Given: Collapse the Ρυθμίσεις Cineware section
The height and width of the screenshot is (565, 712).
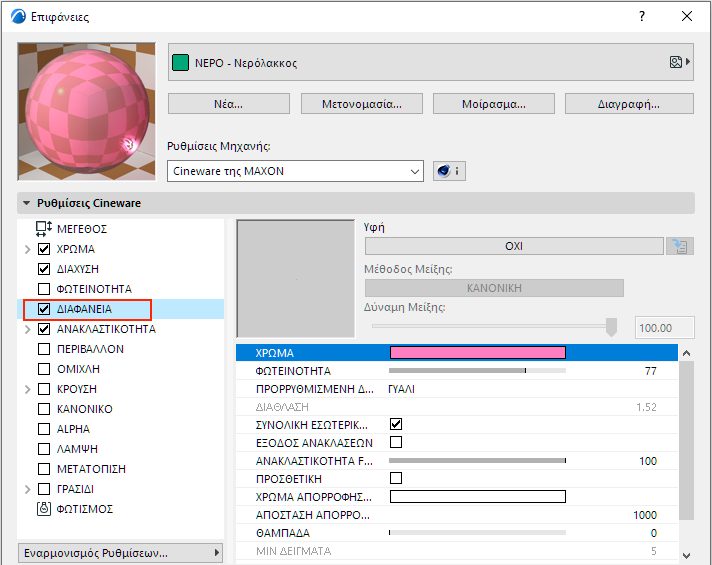Looking at the screenshot, I should pyautogui.click(x=27, y=203).
